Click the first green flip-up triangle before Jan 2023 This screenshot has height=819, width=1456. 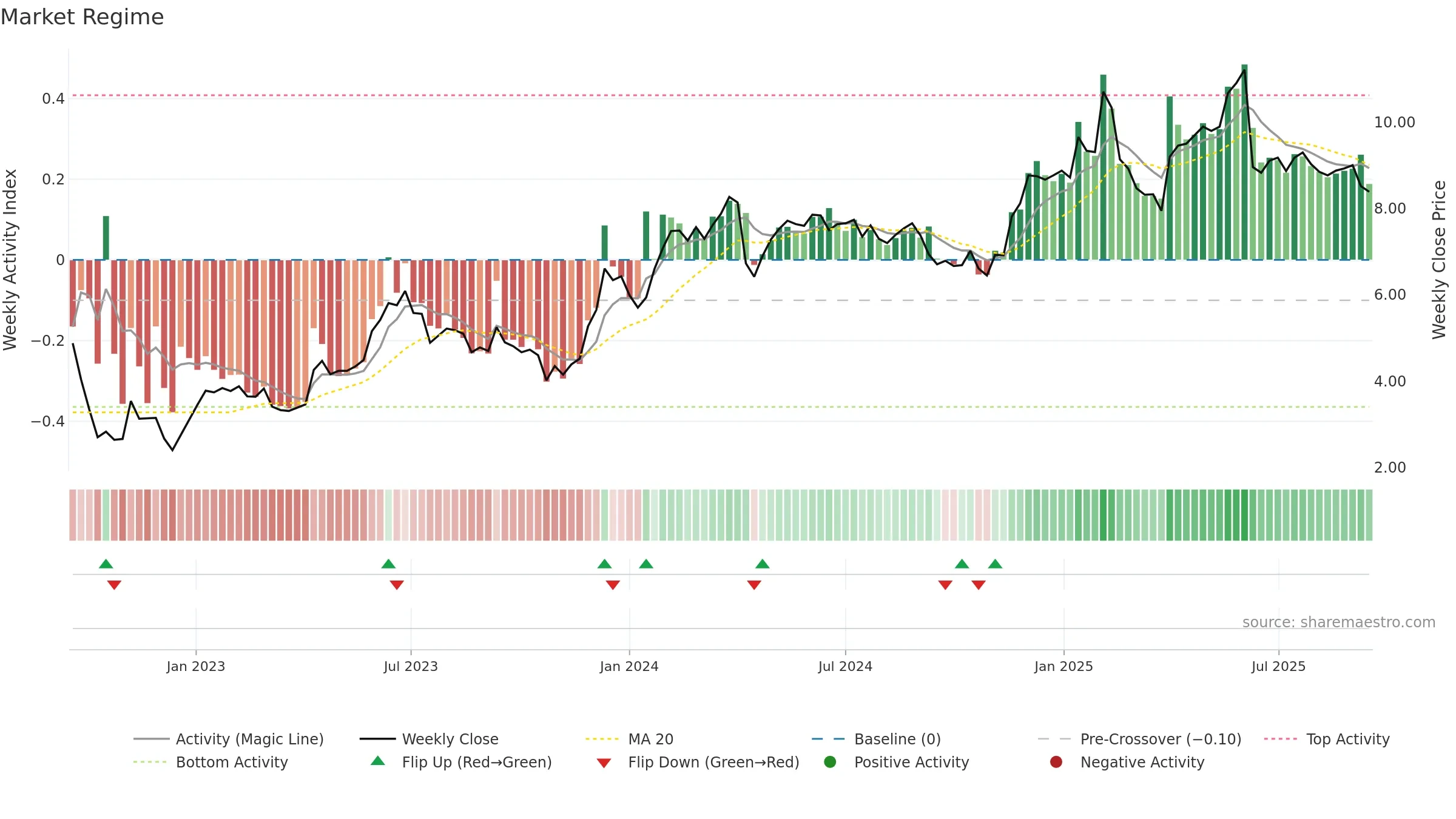[x=106, y=564]
